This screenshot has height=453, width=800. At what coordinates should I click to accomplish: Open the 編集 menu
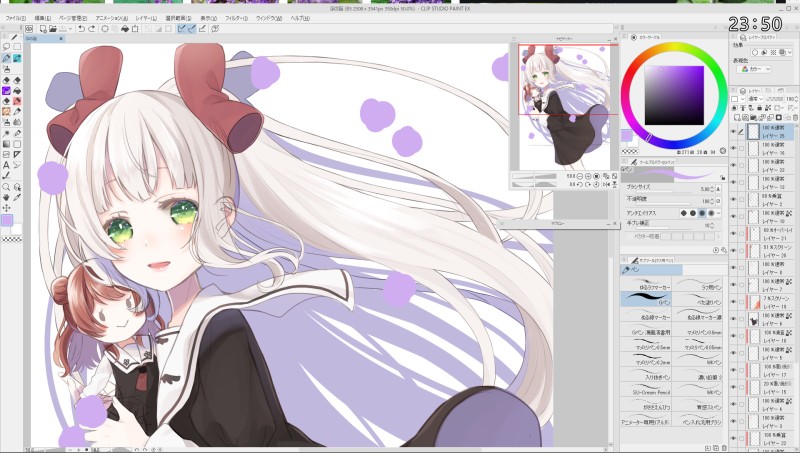point(42,18)
